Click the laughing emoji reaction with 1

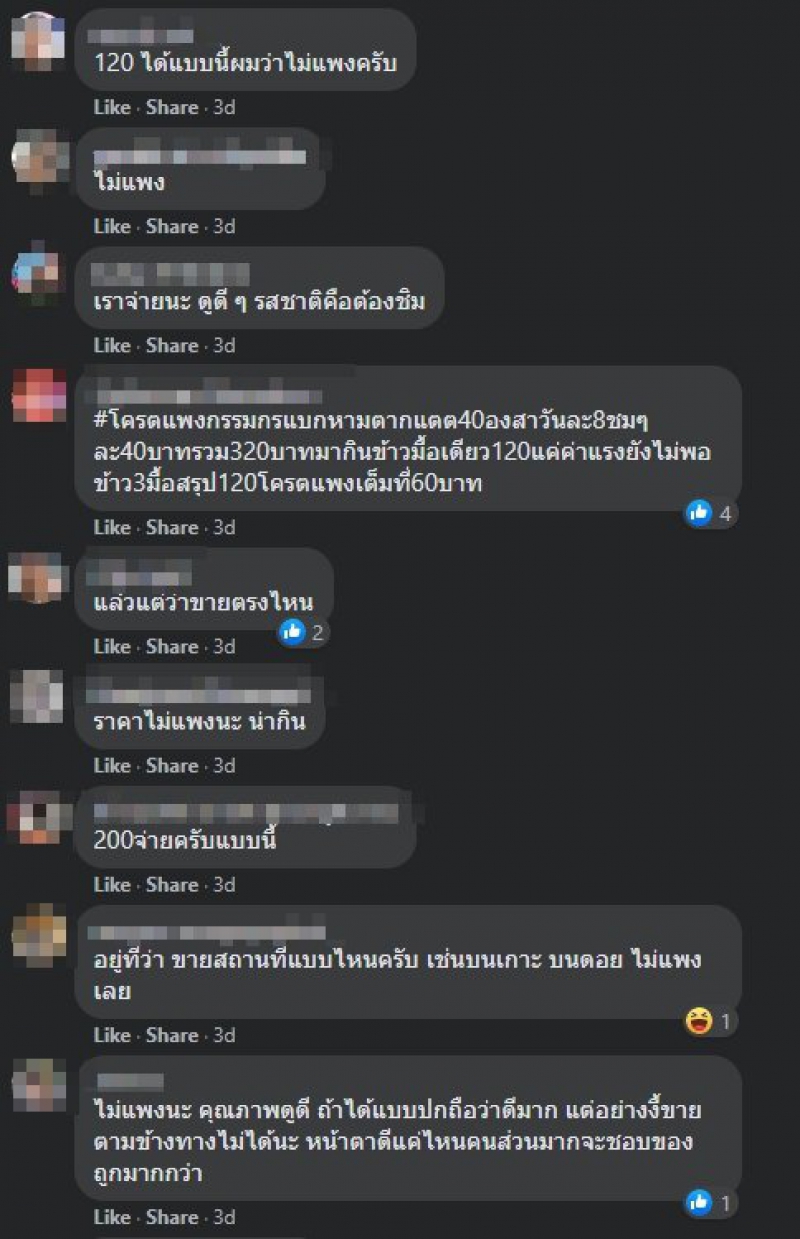698,1021
